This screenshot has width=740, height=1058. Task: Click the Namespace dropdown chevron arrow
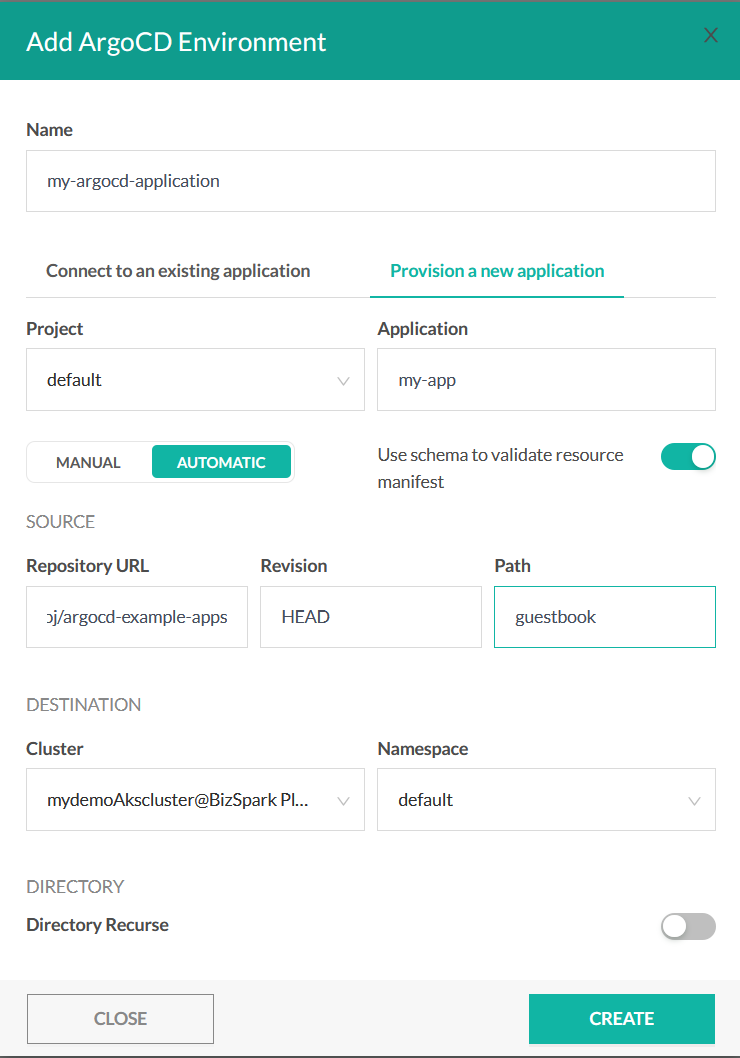click(695, 801)
